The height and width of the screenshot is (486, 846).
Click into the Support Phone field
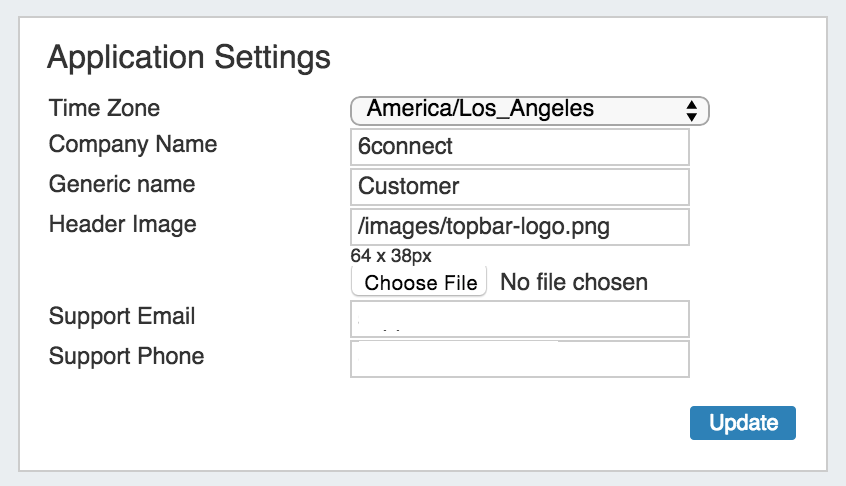[520, 359]
